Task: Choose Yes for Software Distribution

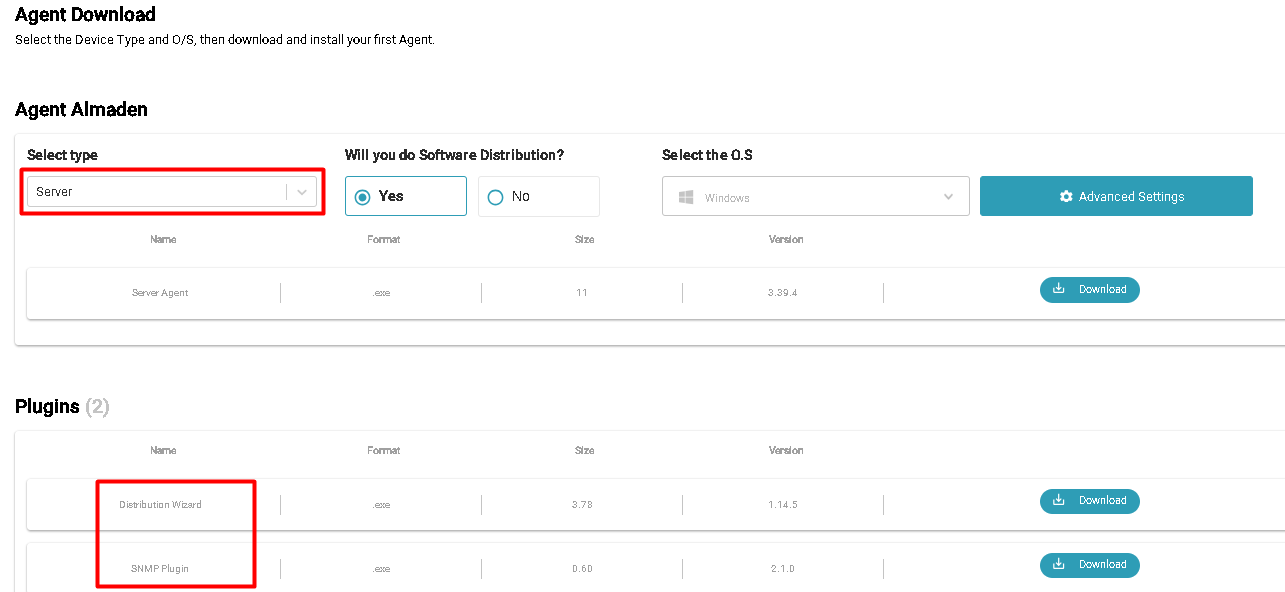Action: tap(406, 196)
